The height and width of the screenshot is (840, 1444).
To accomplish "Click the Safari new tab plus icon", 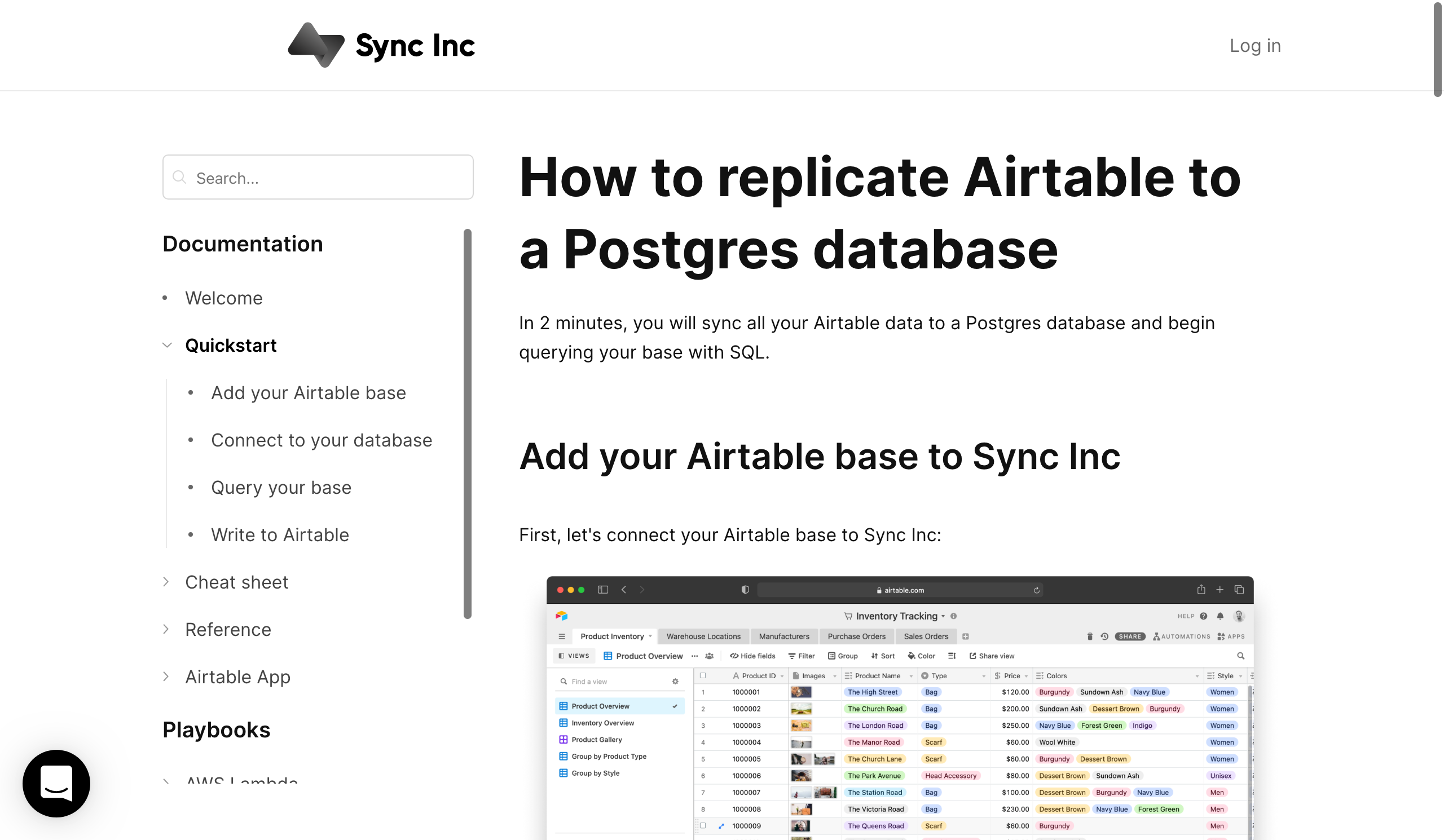I will point(1220,590).
